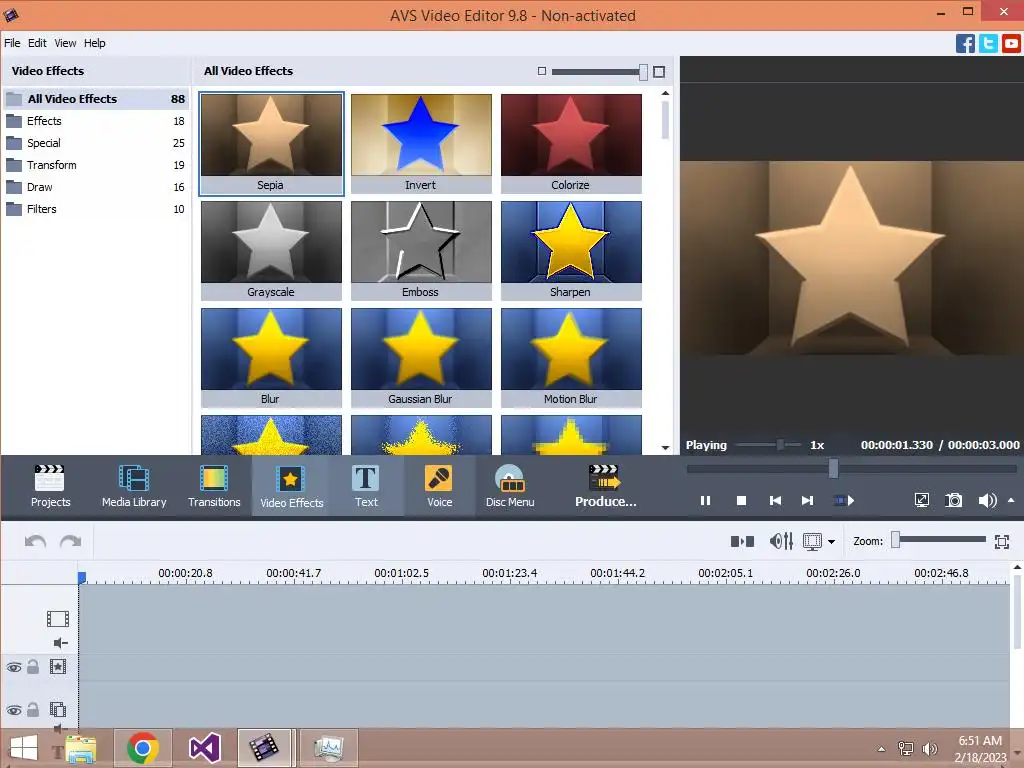The width and height of the screenshot is (1024, 768).
Task: Lock the video effects track
Action: coord(33,667)
